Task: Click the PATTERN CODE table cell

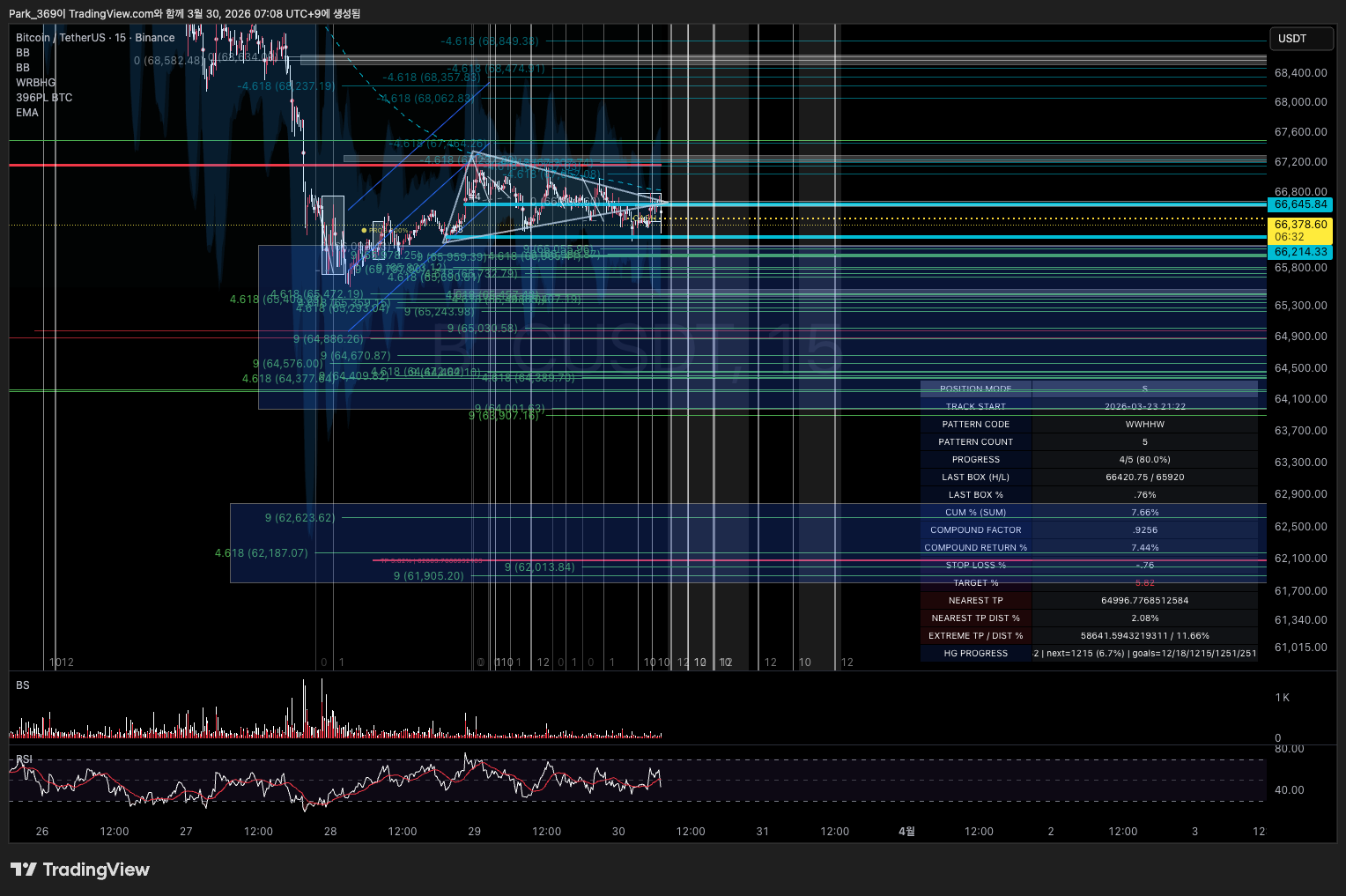Action: [976, 425]
